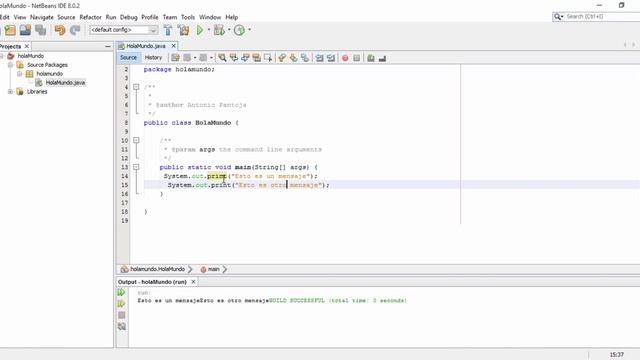
Task: Open the View menu
Action: point(20,17)
